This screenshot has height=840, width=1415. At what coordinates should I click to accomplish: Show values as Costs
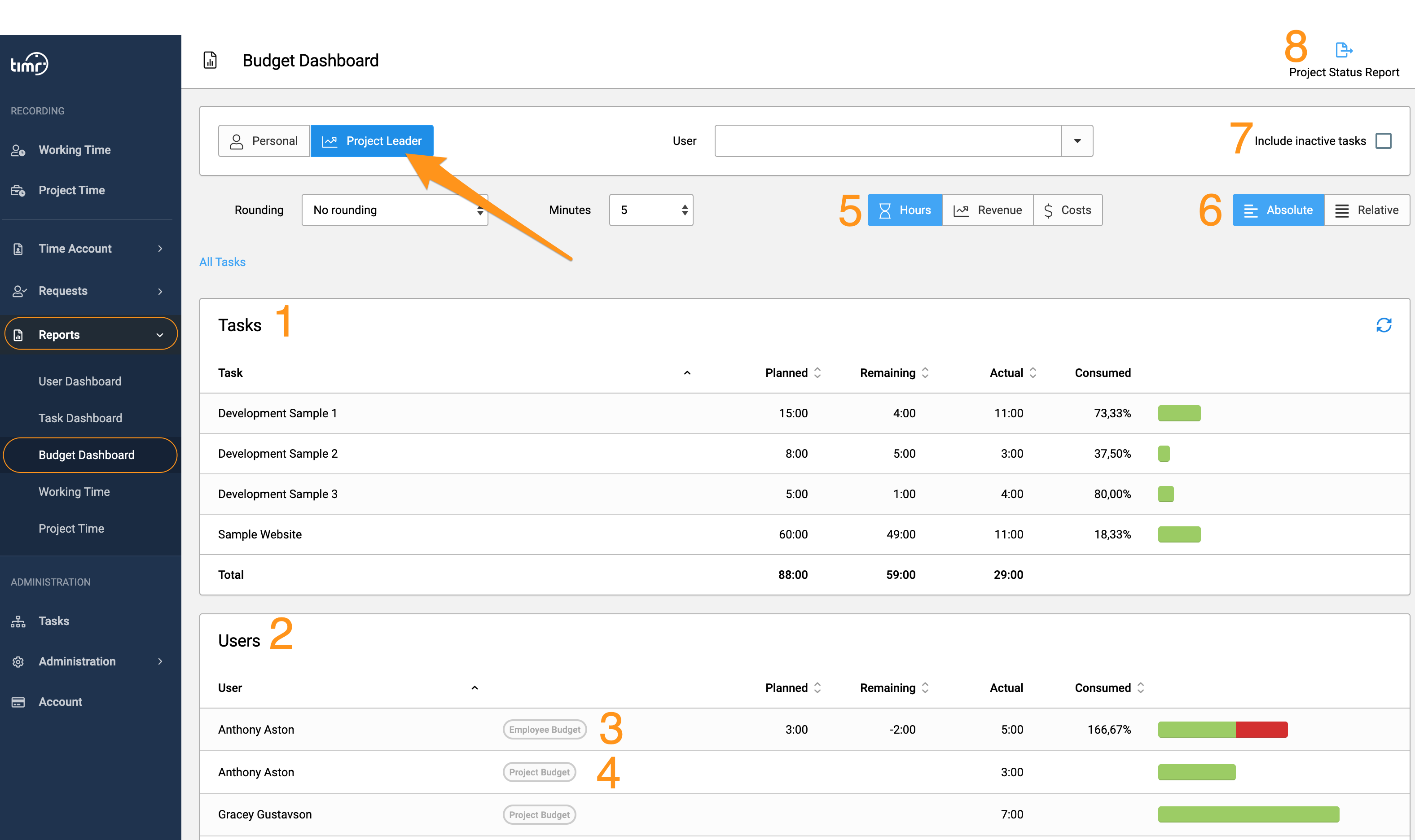pyautogui.click(x=1068, y=210)
